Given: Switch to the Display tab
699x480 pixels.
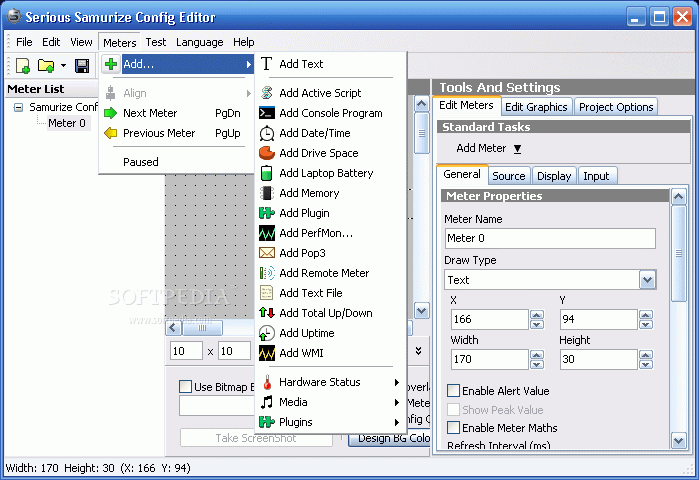Looking at the screenshot, I should 554,176.
